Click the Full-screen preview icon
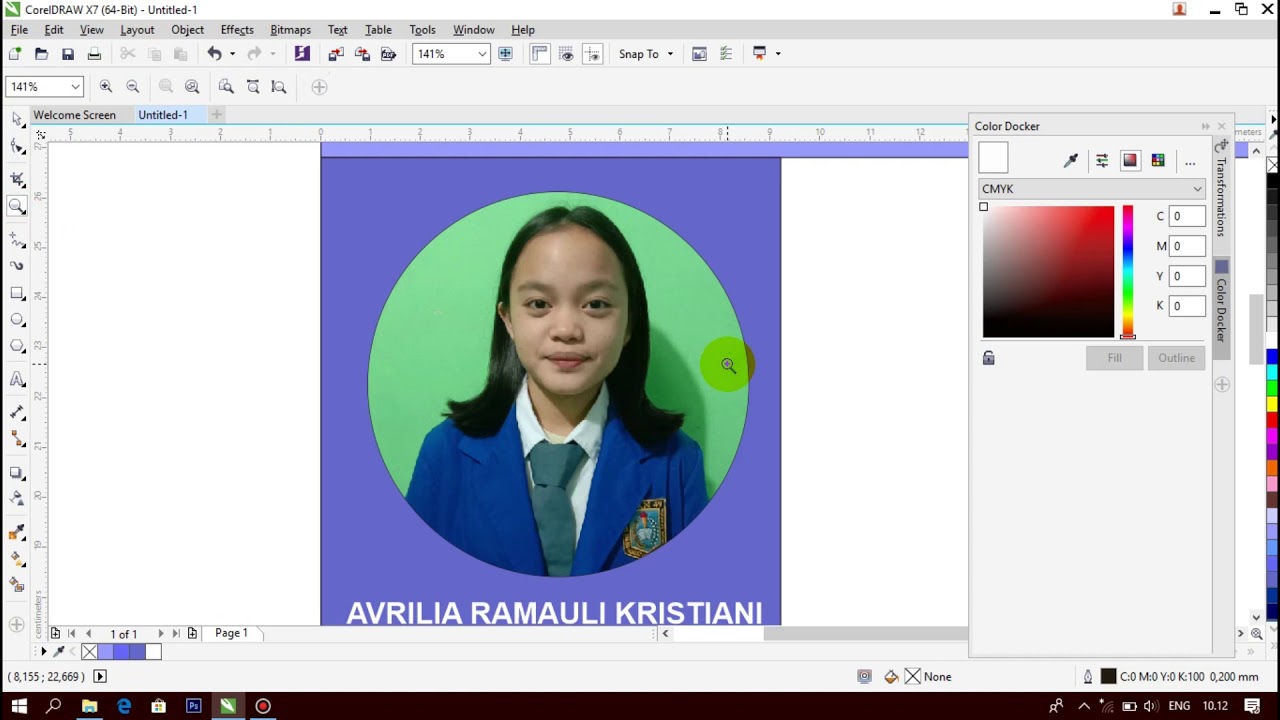 click(505, 54)
